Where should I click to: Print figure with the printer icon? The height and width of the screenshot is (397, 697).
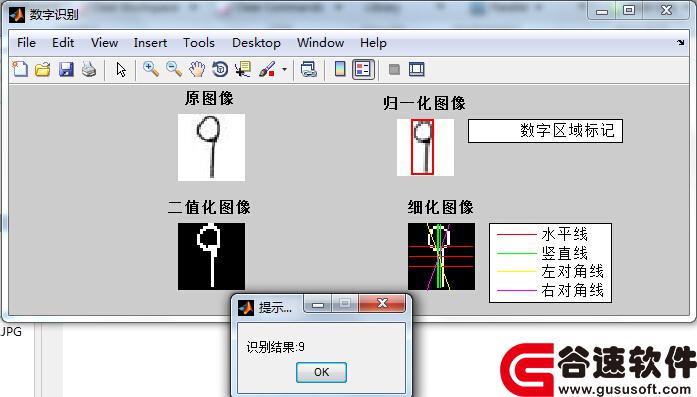(89, 69)
